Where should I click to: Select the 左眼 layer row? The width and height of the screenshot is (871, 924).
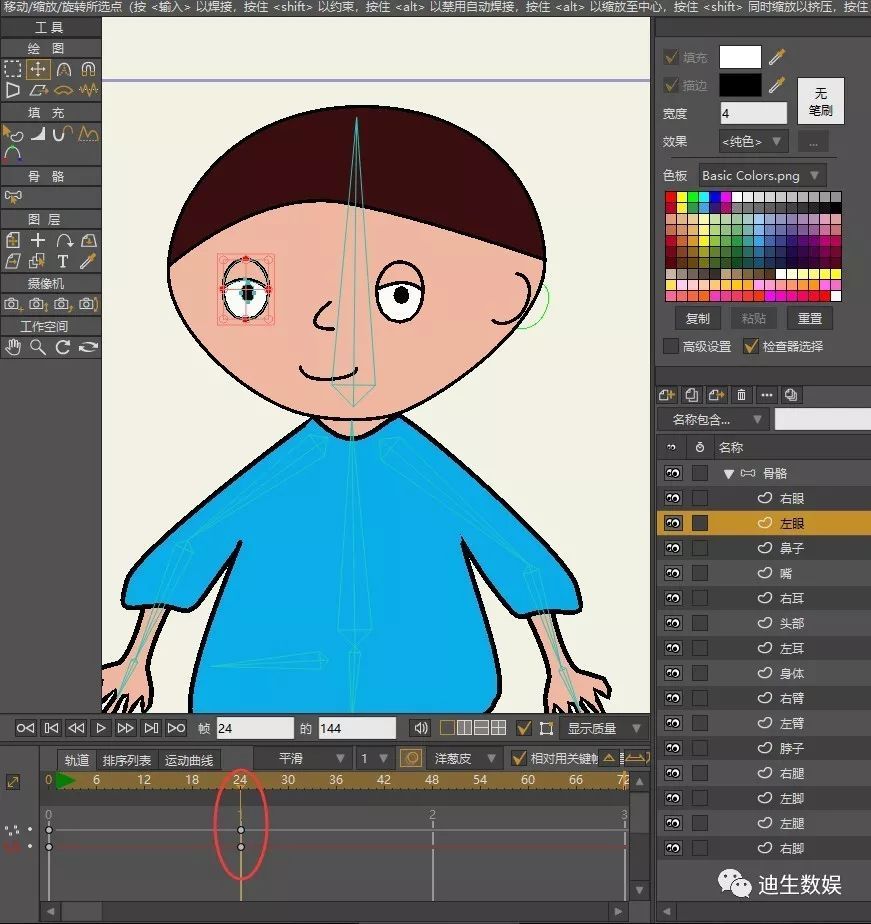click(764, 523)
